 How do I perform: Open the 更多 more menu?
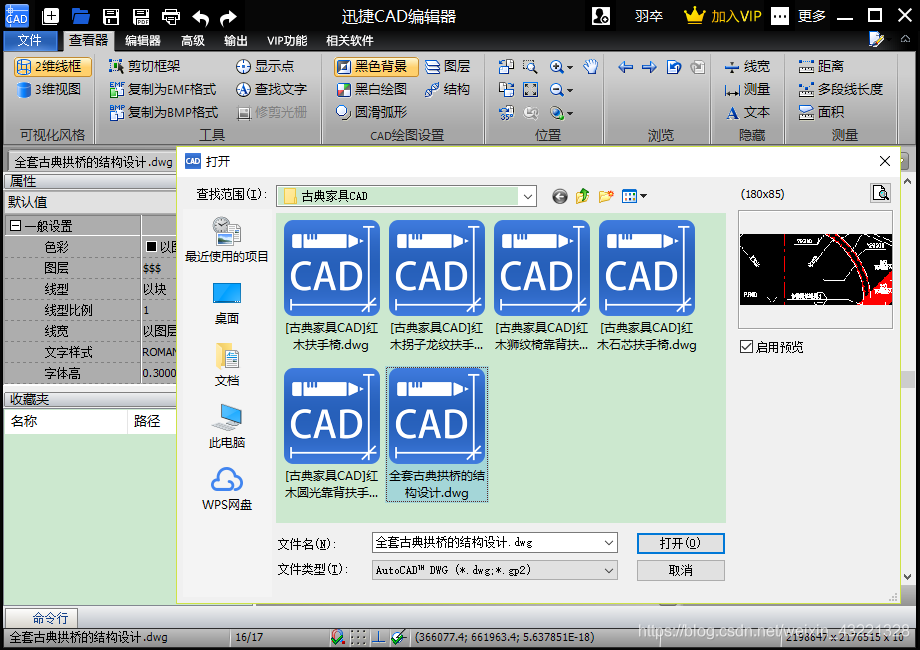click(812, 16)
